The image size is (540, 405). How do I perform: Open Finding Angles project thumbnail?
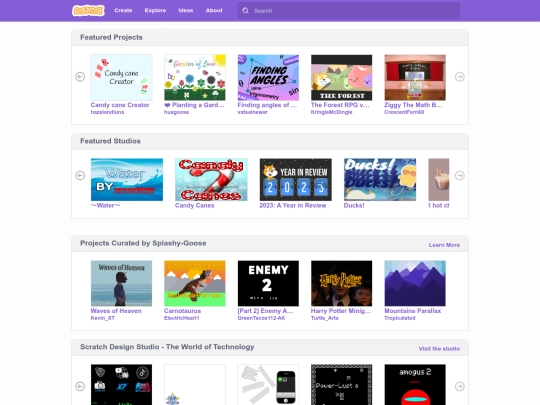268,77
